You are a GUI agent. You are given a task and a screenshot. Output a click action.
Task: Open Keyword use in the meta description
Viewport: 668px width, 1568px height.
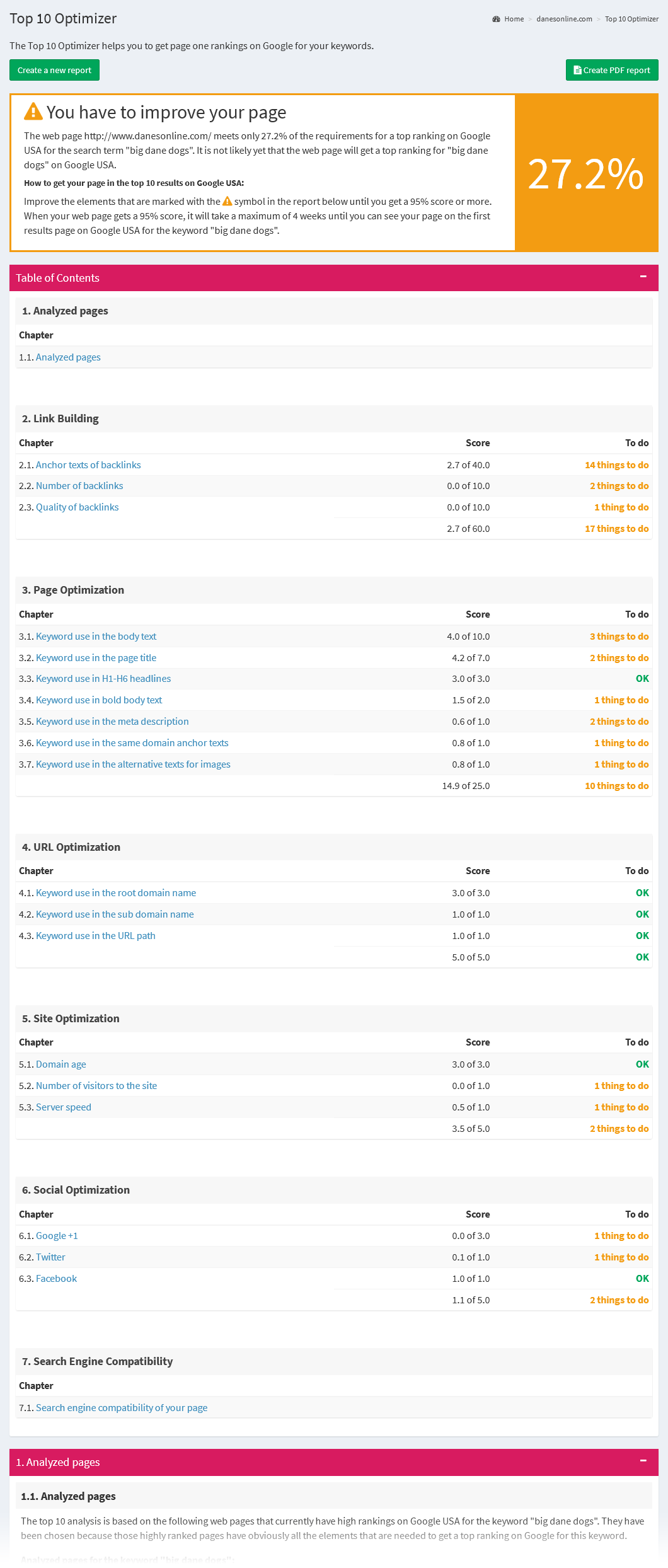click(x=112, y=722)
